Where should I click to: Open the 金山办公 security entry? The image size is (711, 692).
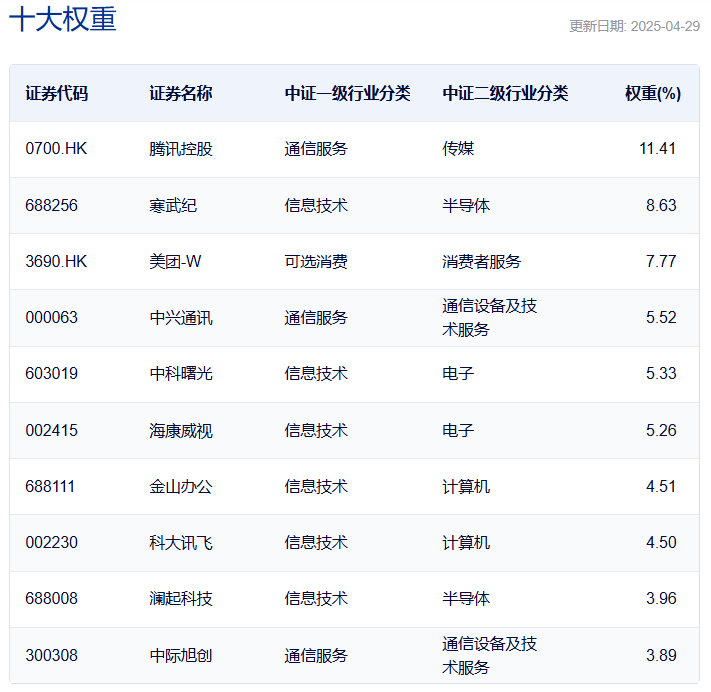click(181, 487)
